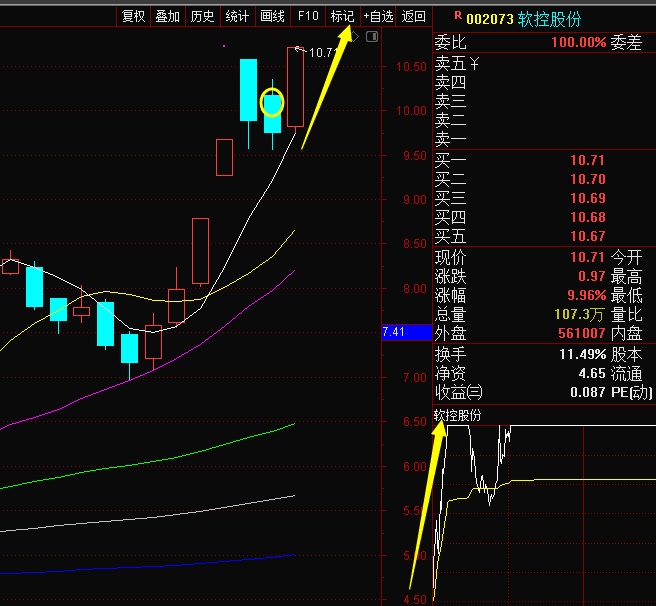This screenshot has width=656, height=606.
Task: Click the 买三 bid price 10.69
Action: [x=587, y=198]
